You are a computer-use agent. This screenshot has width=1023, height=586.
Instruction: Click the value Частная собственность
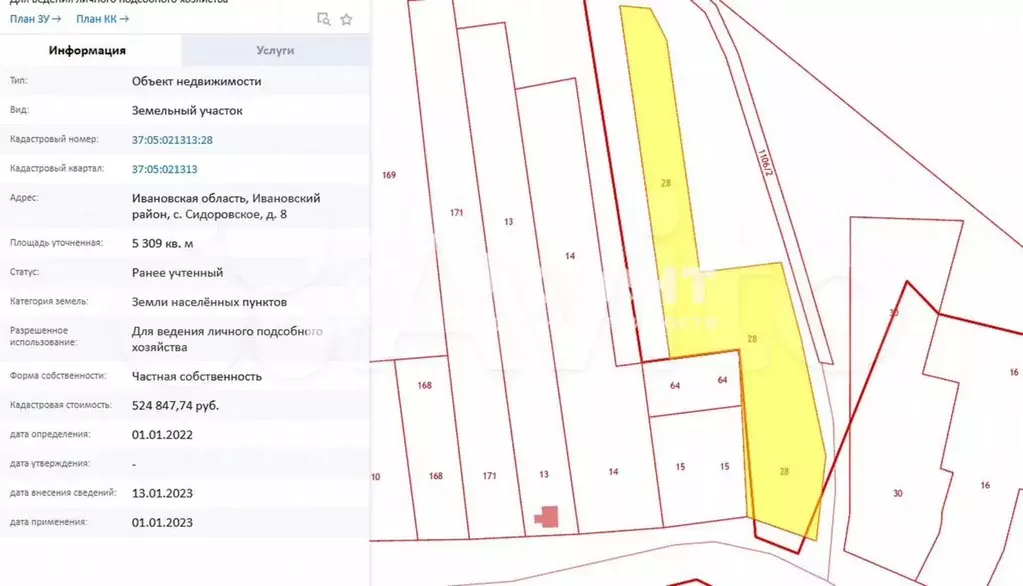pos(196,377)
